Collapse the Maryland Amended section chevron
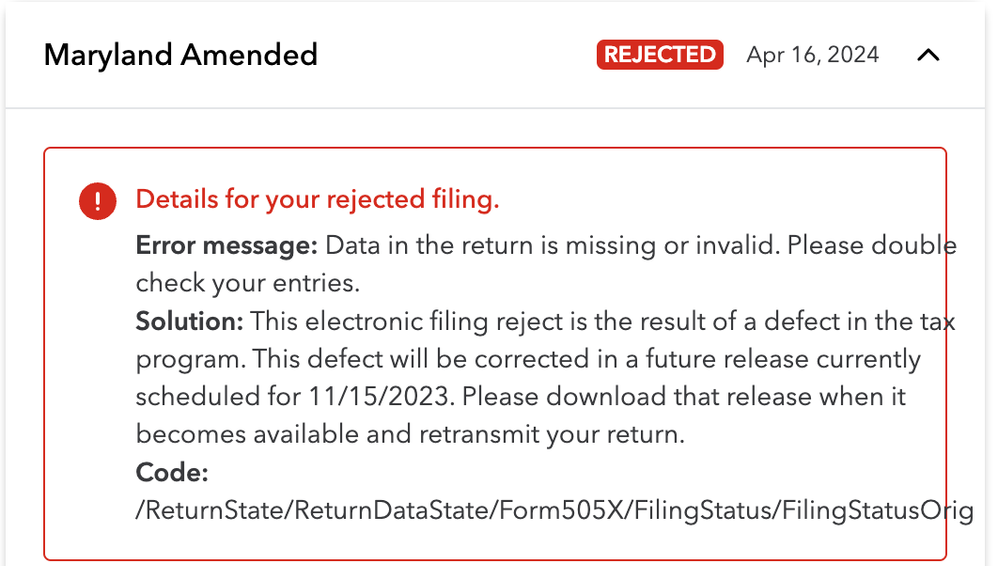This screenshot has height=566, width=998. [928, 55]
